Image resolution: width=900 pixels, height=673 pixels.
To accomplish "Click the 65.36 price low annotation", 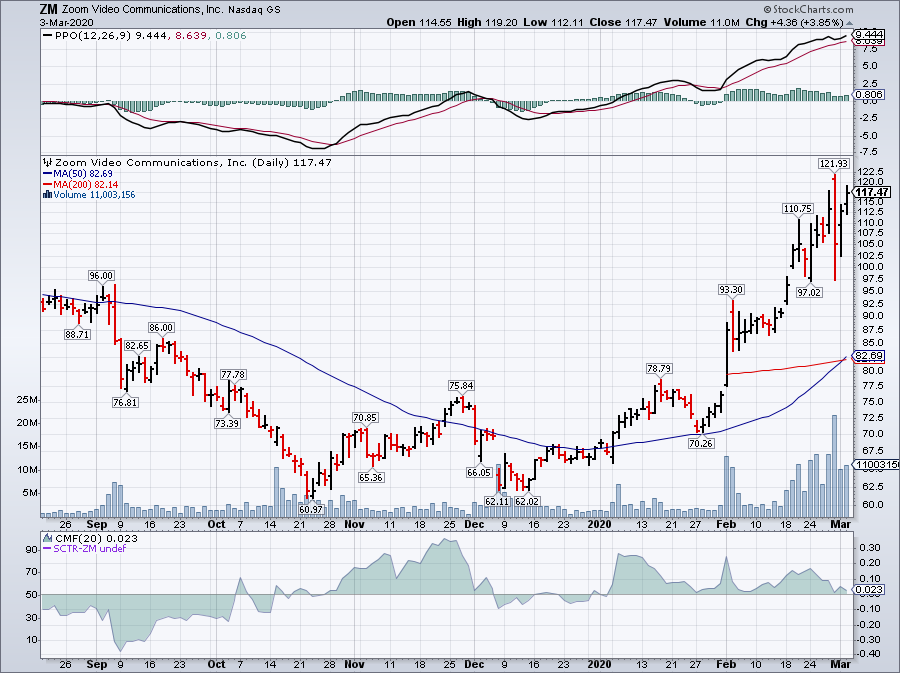I will tap(371, 477).
